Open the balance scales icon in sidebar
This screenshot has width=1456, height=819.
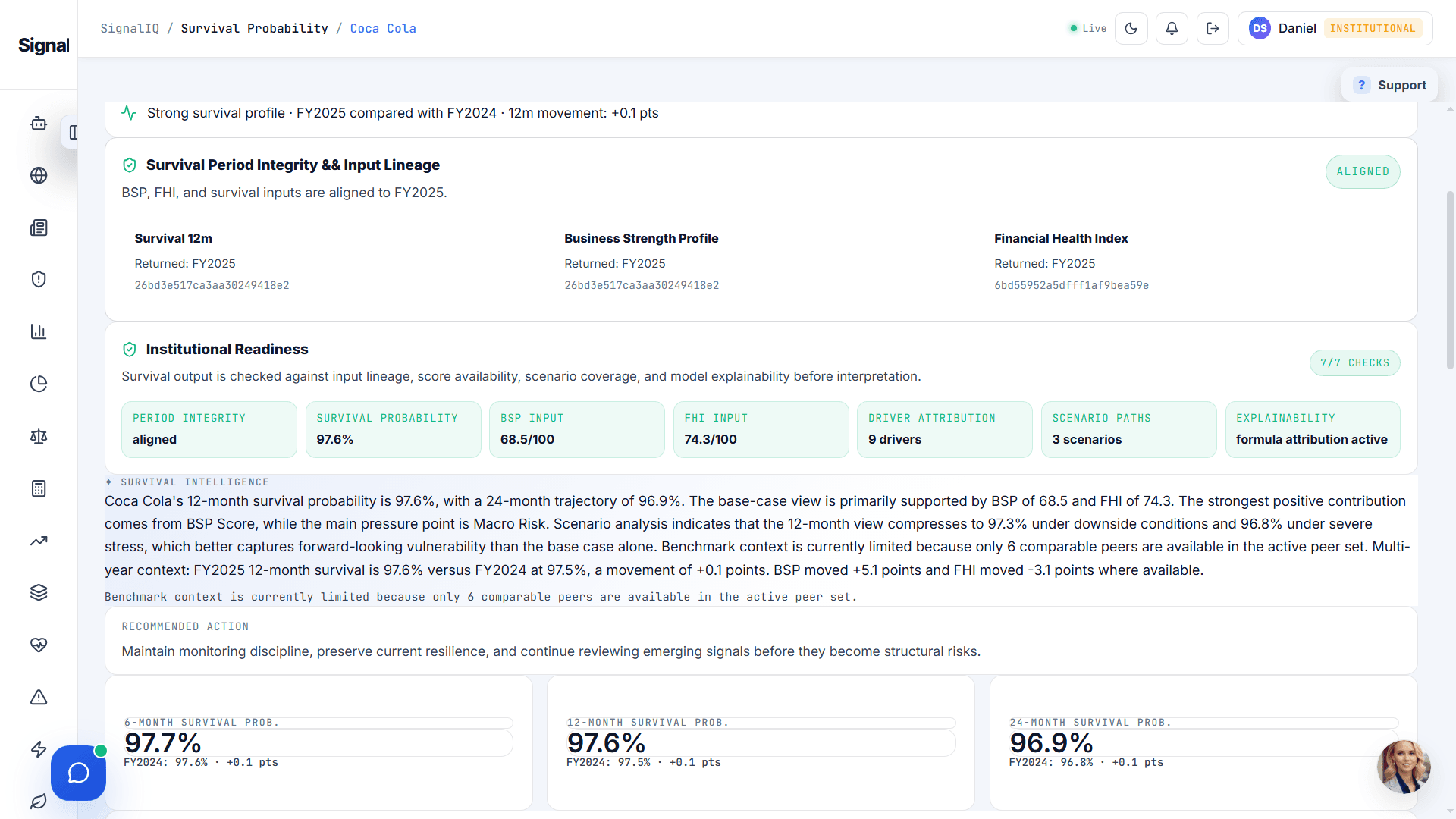coord(39,436)
